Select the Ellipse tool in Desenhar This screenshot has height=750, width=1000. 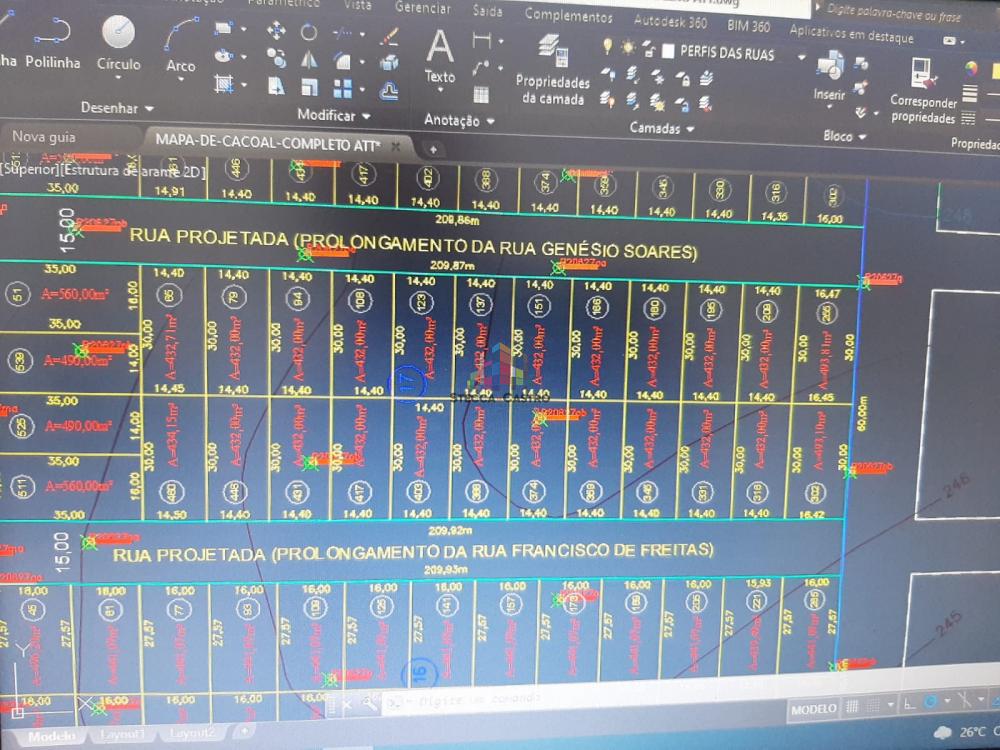[223, 55]
